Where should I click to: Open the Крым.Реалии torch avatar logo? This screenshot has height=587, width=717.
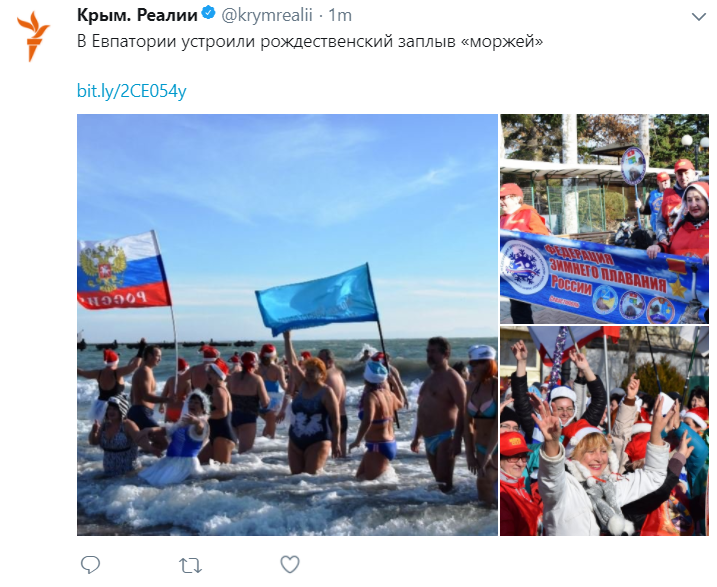[33, 36]
